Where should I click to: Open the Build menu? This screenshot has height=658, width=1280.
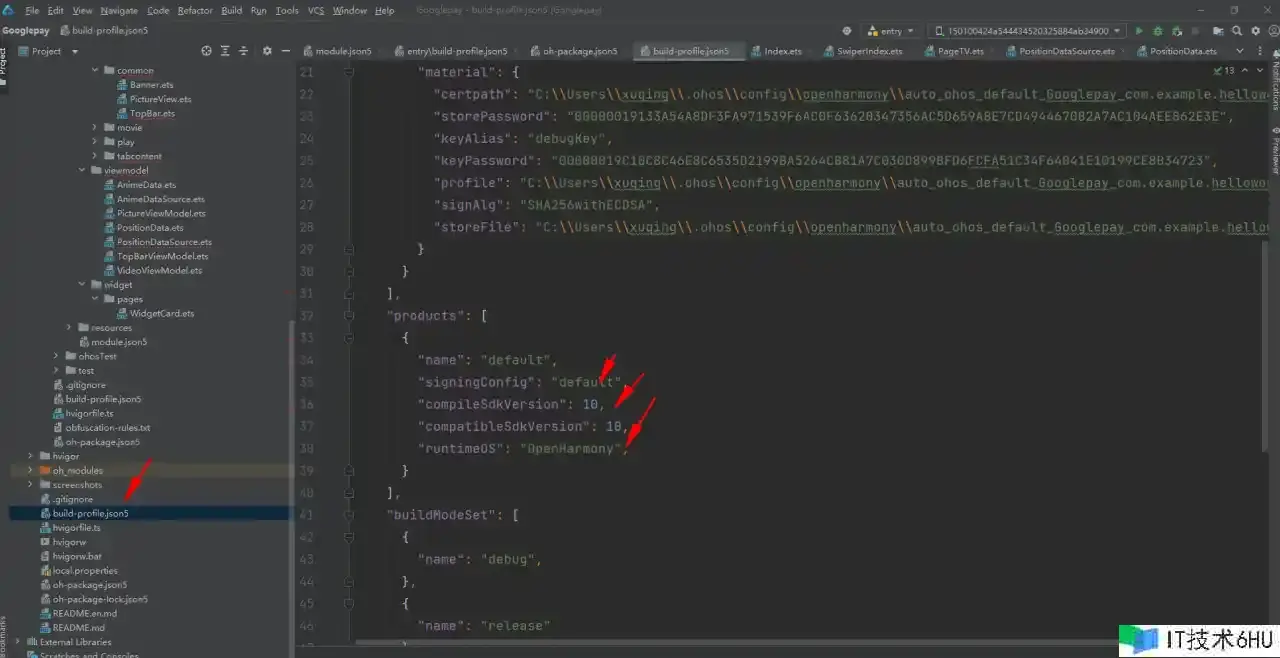tap(232, 10)
